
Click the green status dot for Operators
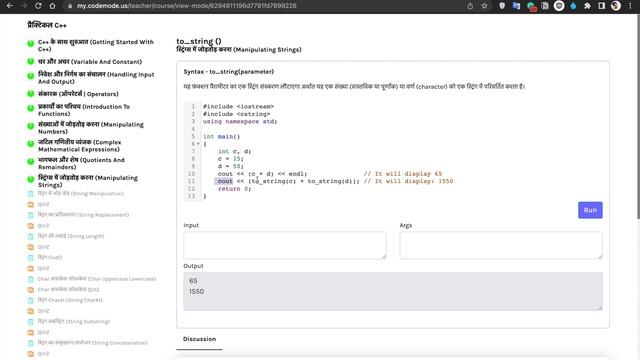coord(31,94)
